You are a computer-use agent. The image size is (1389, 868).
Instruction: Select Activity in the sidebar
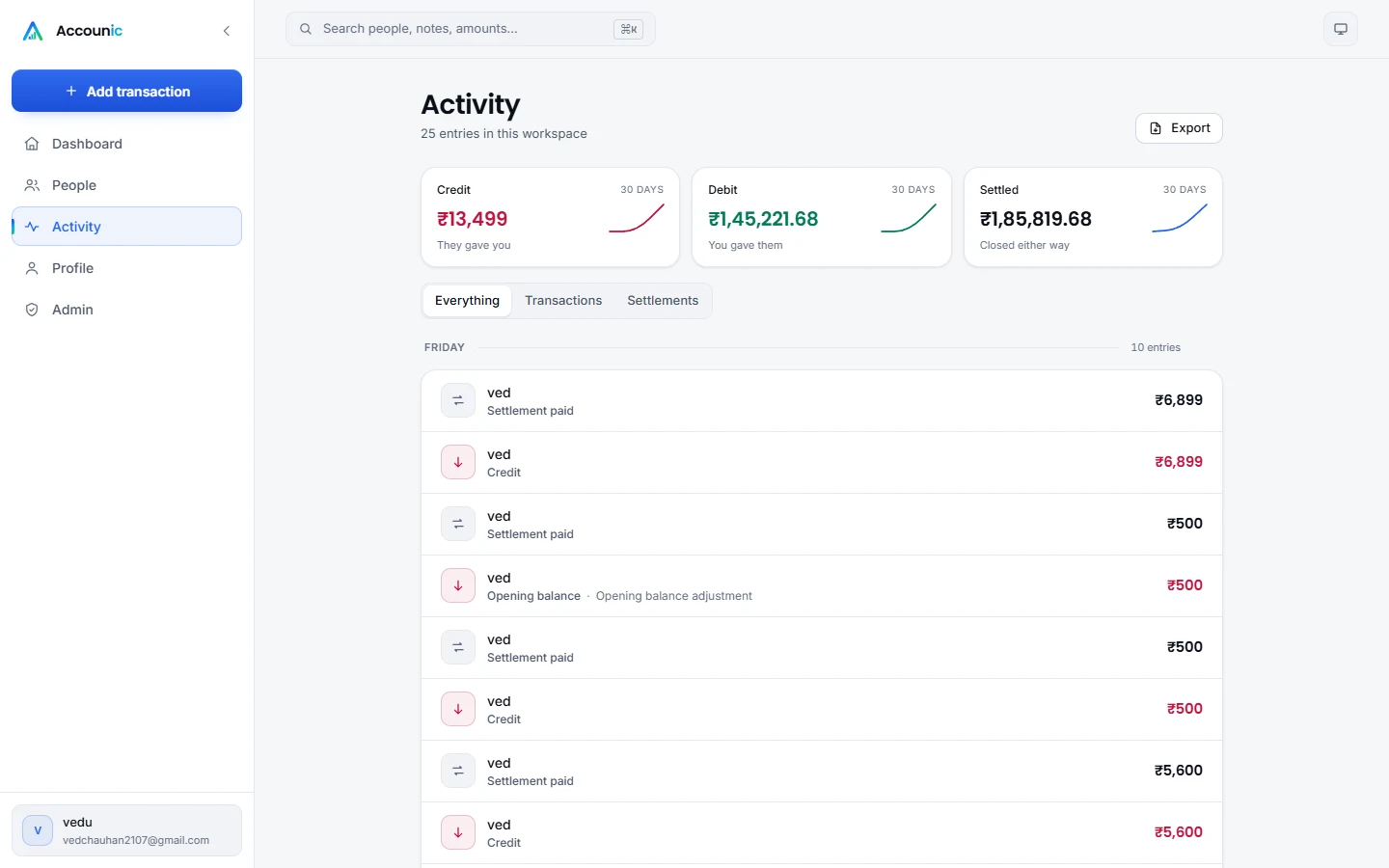[126, 227]
